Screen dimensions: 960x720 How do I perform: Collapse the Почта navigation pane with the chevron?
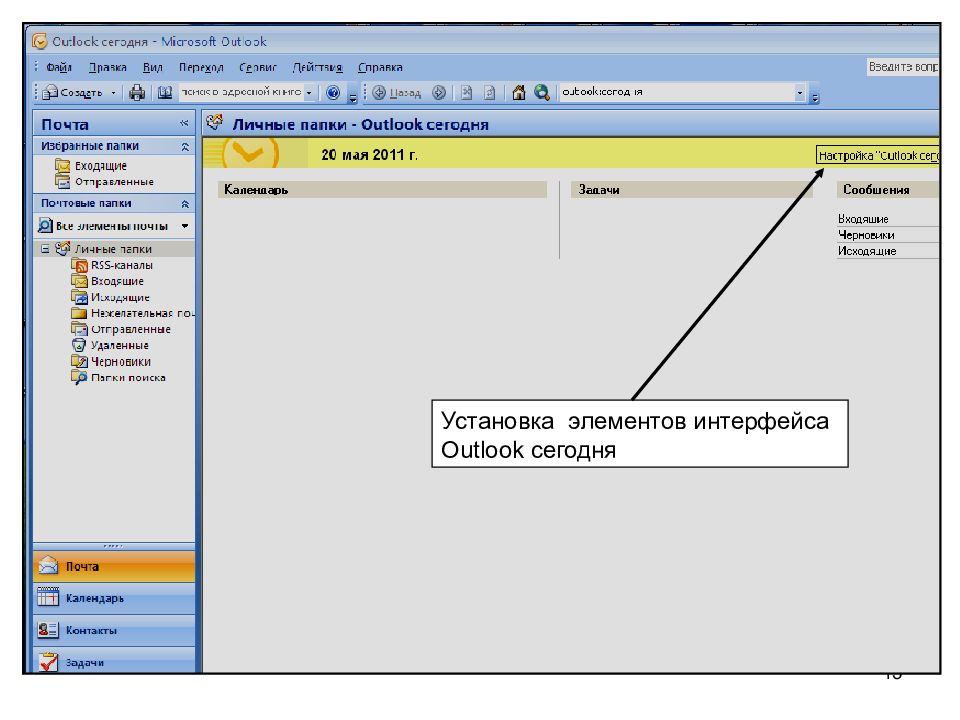(x=184, y=124)
